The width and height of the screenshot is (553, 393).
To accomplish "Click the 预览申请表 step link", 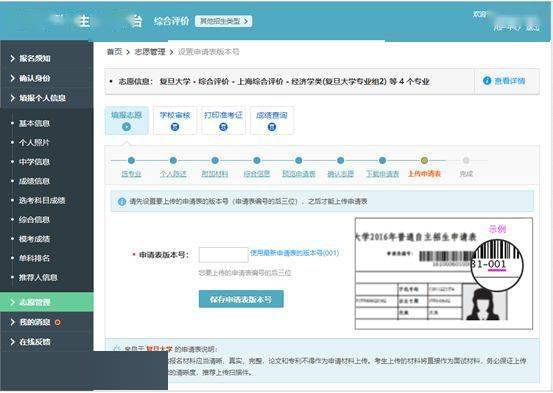I will tap(299, 174).
